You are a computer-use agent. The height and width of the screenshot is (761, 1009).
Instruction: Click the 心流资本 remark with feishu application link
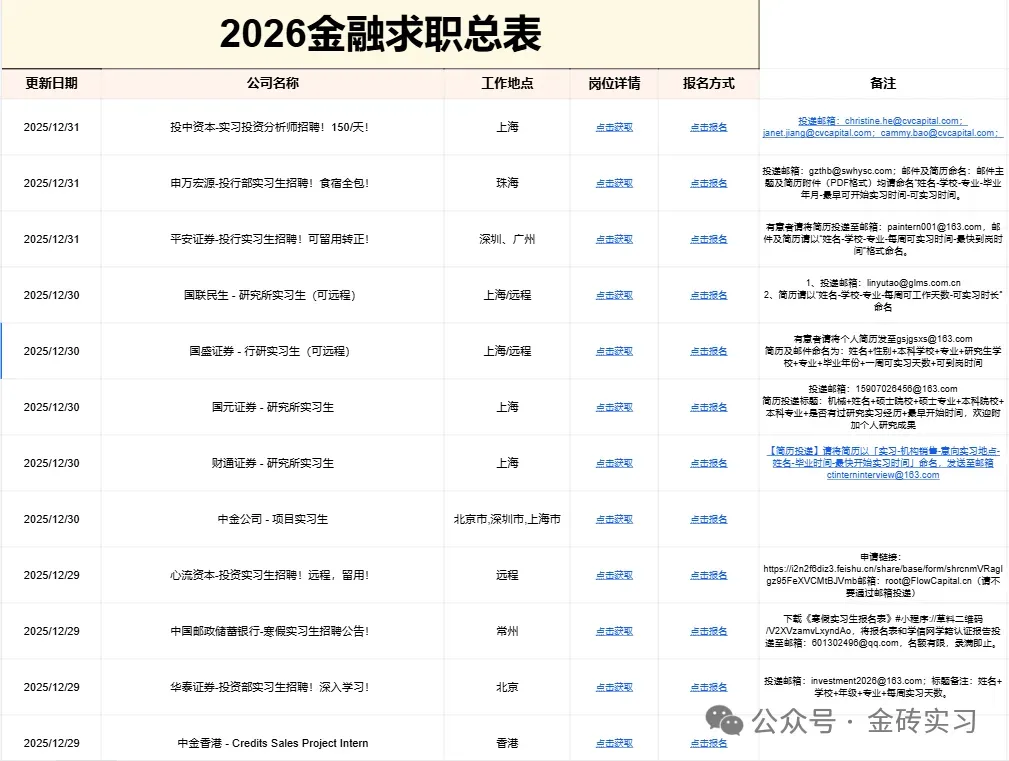[x=883, y=575]
